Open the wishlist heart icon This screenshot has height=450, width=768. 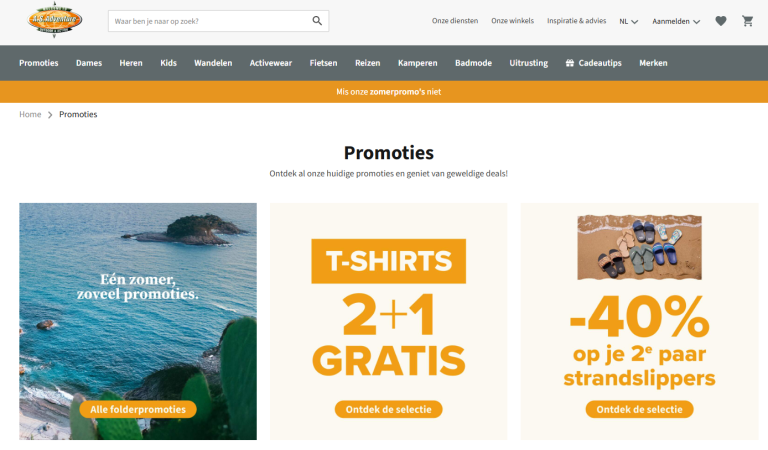point(720,21)
